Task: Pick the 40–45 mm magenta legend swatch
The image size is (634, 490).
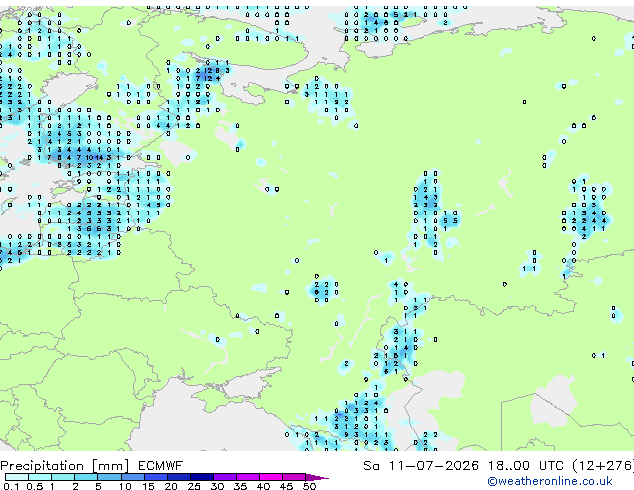Action: 271,477
